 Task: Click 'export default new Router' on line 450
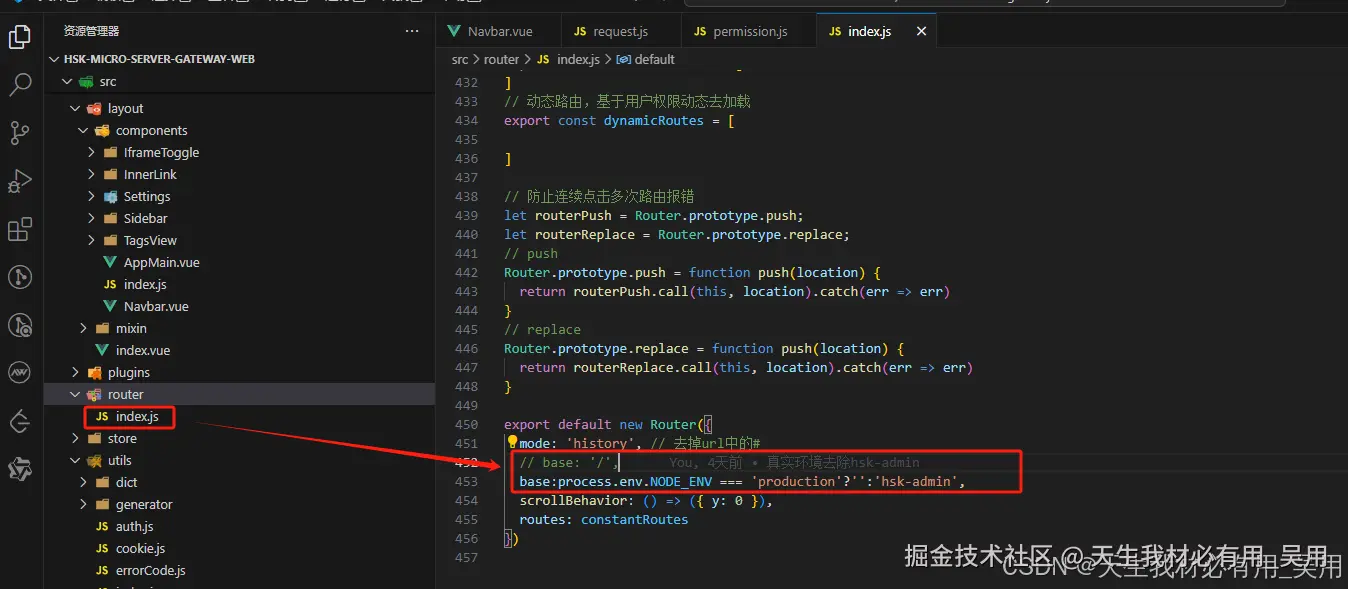[601, 424]
